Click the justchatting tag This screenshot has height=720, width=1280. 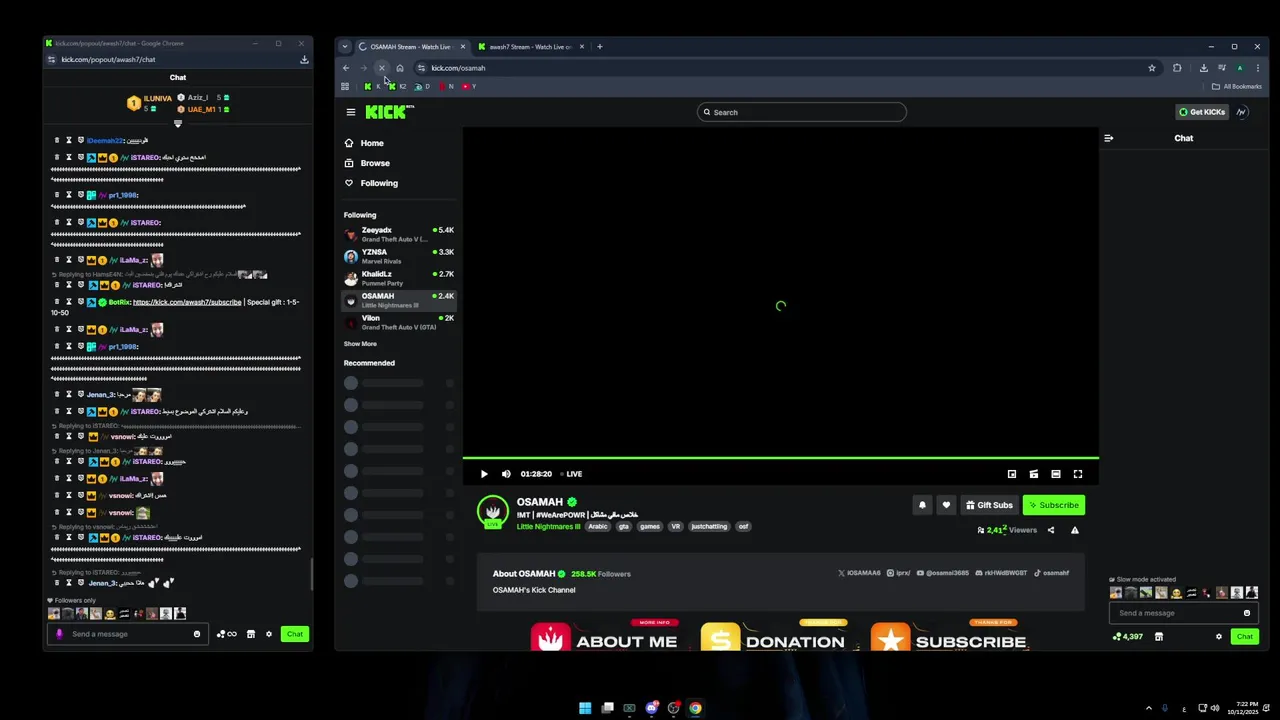tap(709, 526)
